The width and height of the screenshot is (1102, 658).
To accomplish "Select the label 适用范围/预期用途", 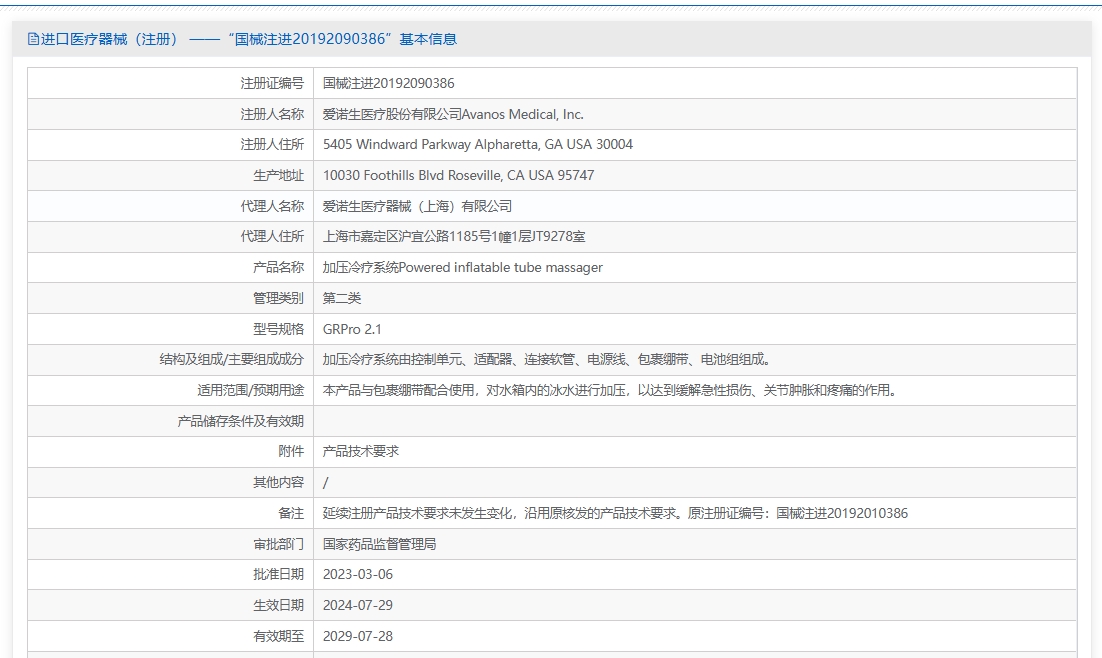I will [x=251, y=390].
